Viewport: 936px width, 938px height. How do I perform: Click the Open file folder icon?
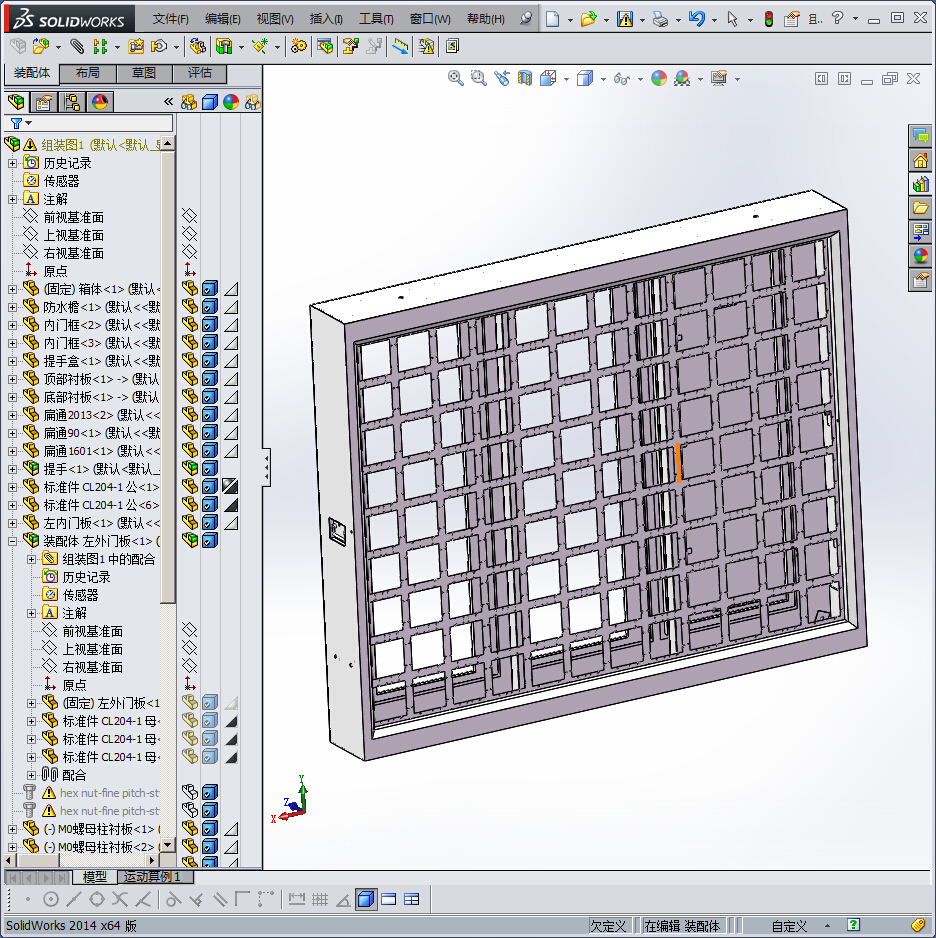click(589, 19)
